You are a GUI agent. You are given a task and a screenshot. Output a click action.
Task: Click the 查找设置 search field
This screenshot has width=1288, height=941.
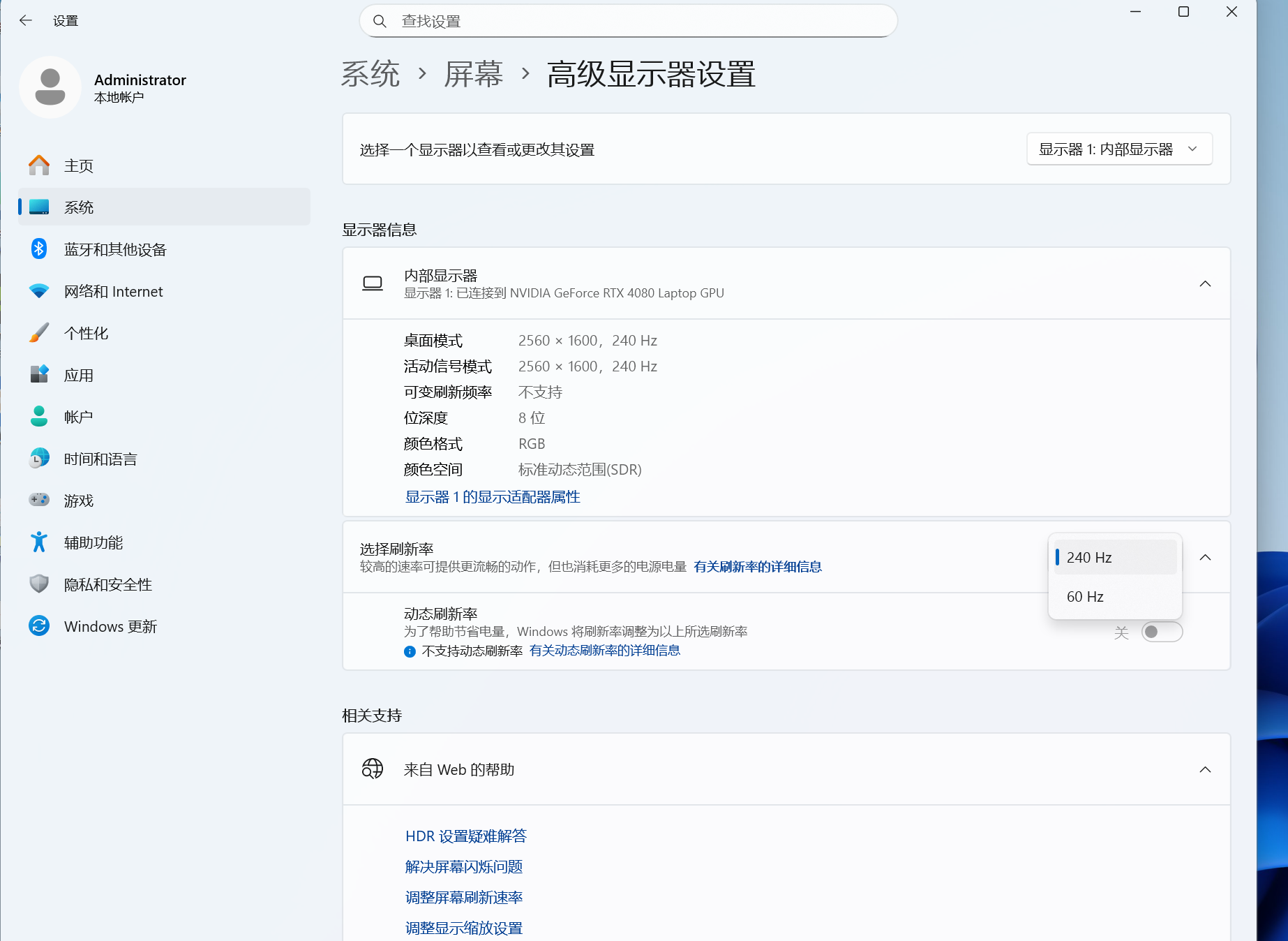coord(628,22)
